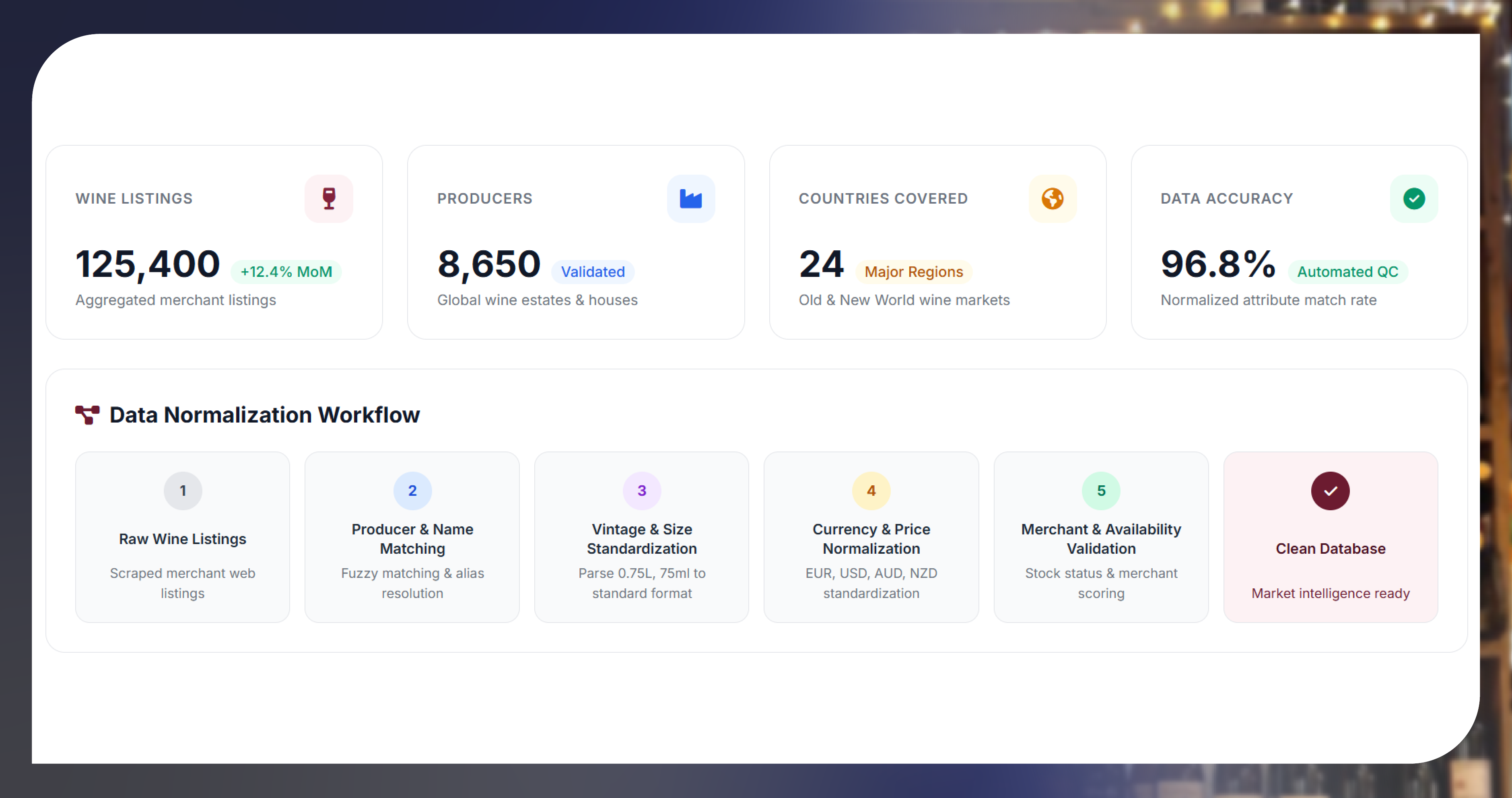
Task: Click the COUNTRIES COVERED card label
Action: click(x=883, y=198)
